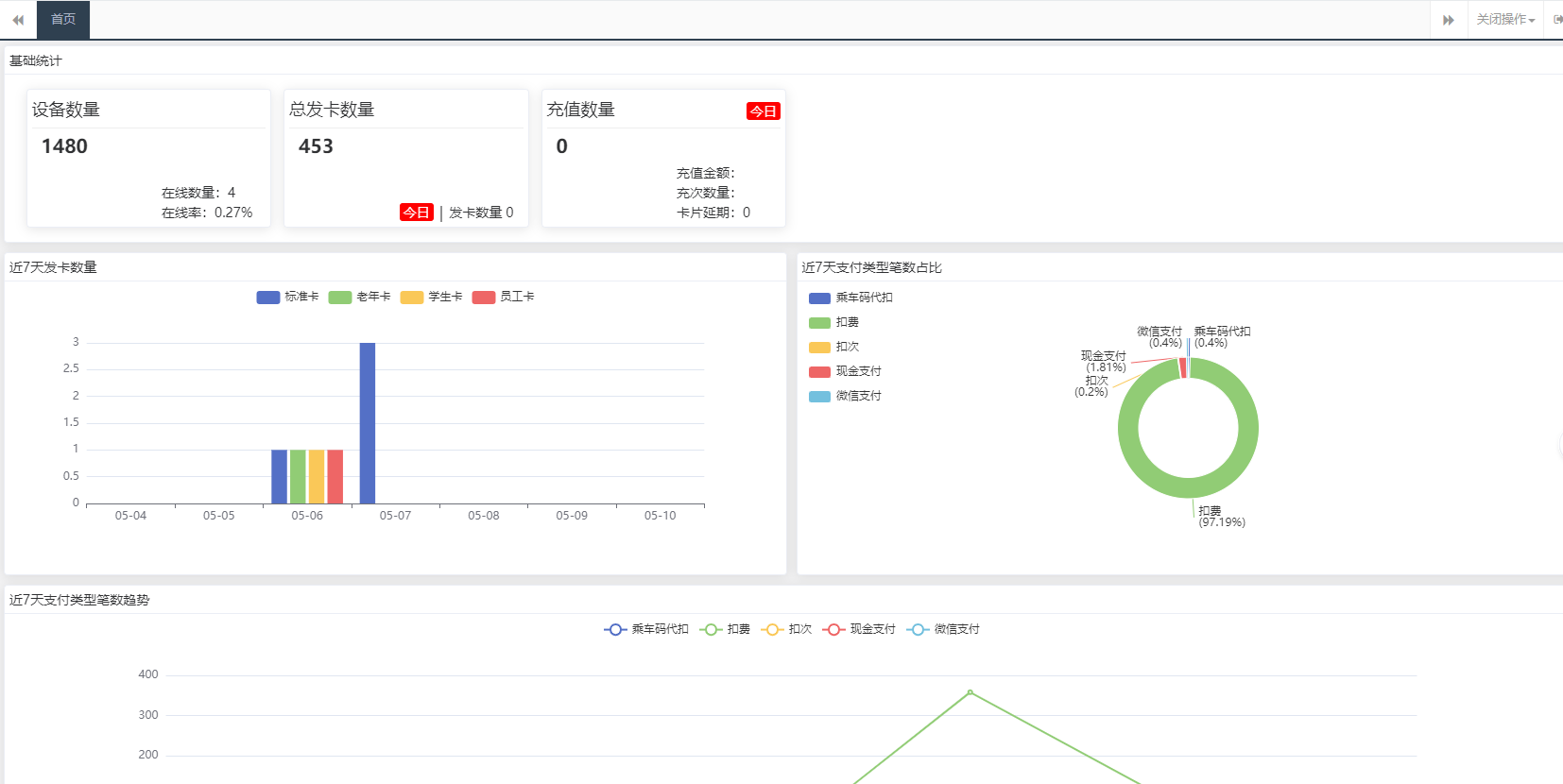Click the blue 标准卡 bar on 05-06
Screen dimensions: 1563x784
(x=279, y=477)
